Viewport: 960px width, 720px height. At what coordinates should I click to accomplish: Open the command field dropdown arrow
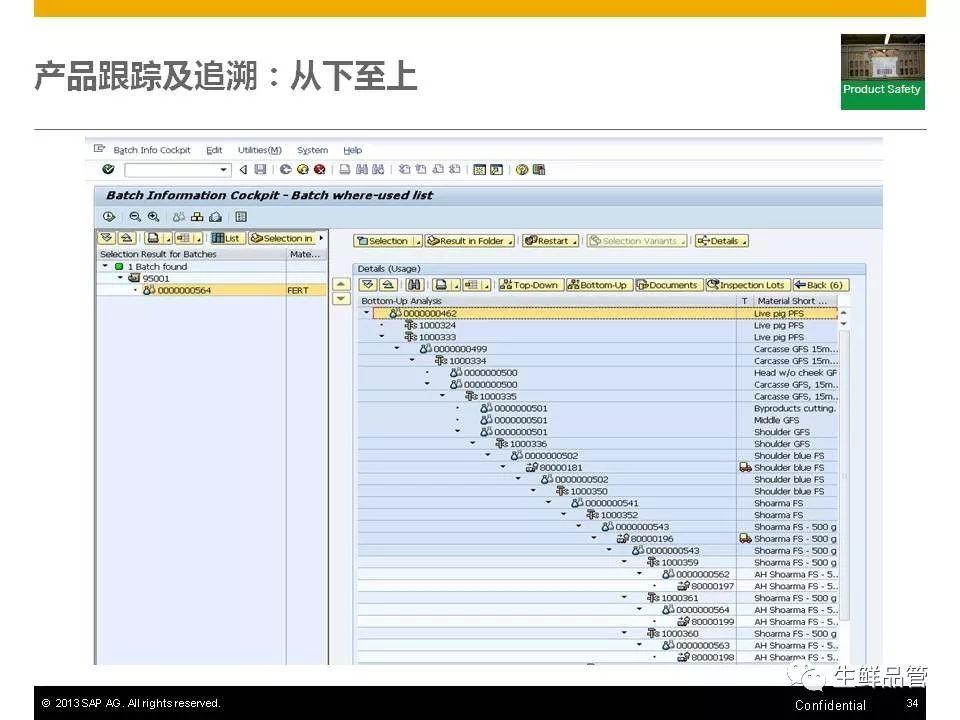[x=224, y=170]
